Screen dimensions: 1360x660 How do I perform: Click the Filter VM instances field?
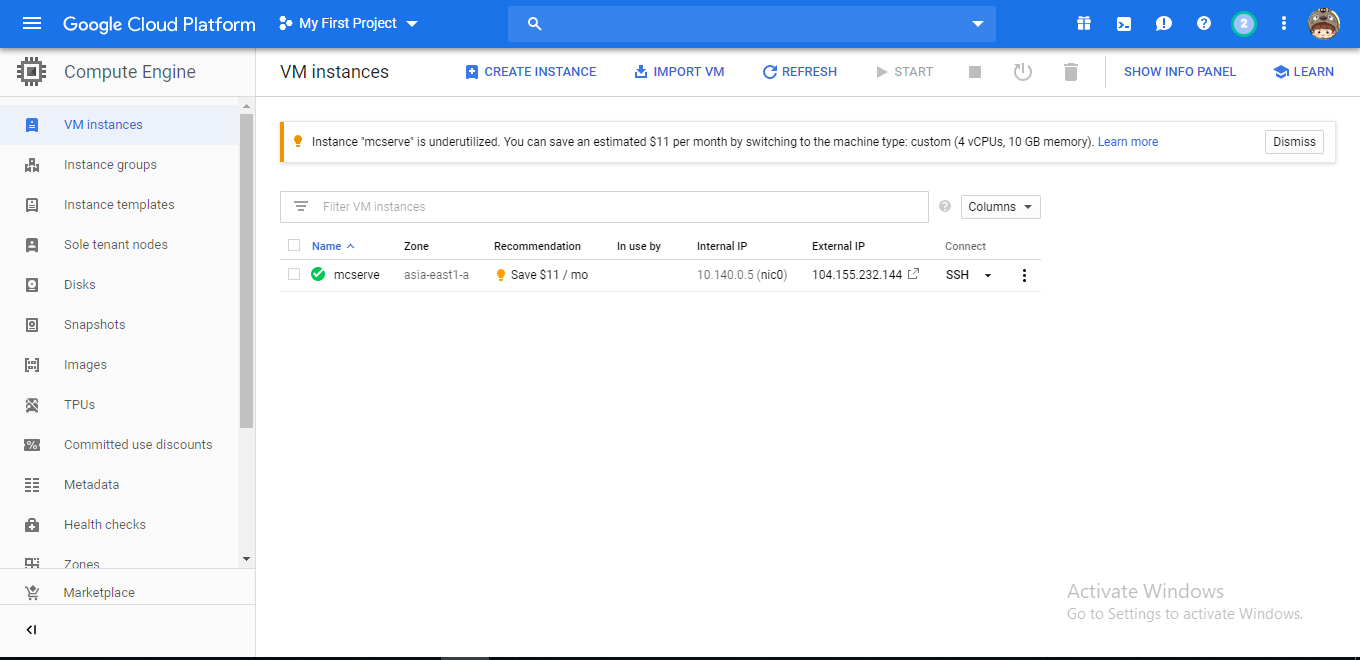pos(620,207)
